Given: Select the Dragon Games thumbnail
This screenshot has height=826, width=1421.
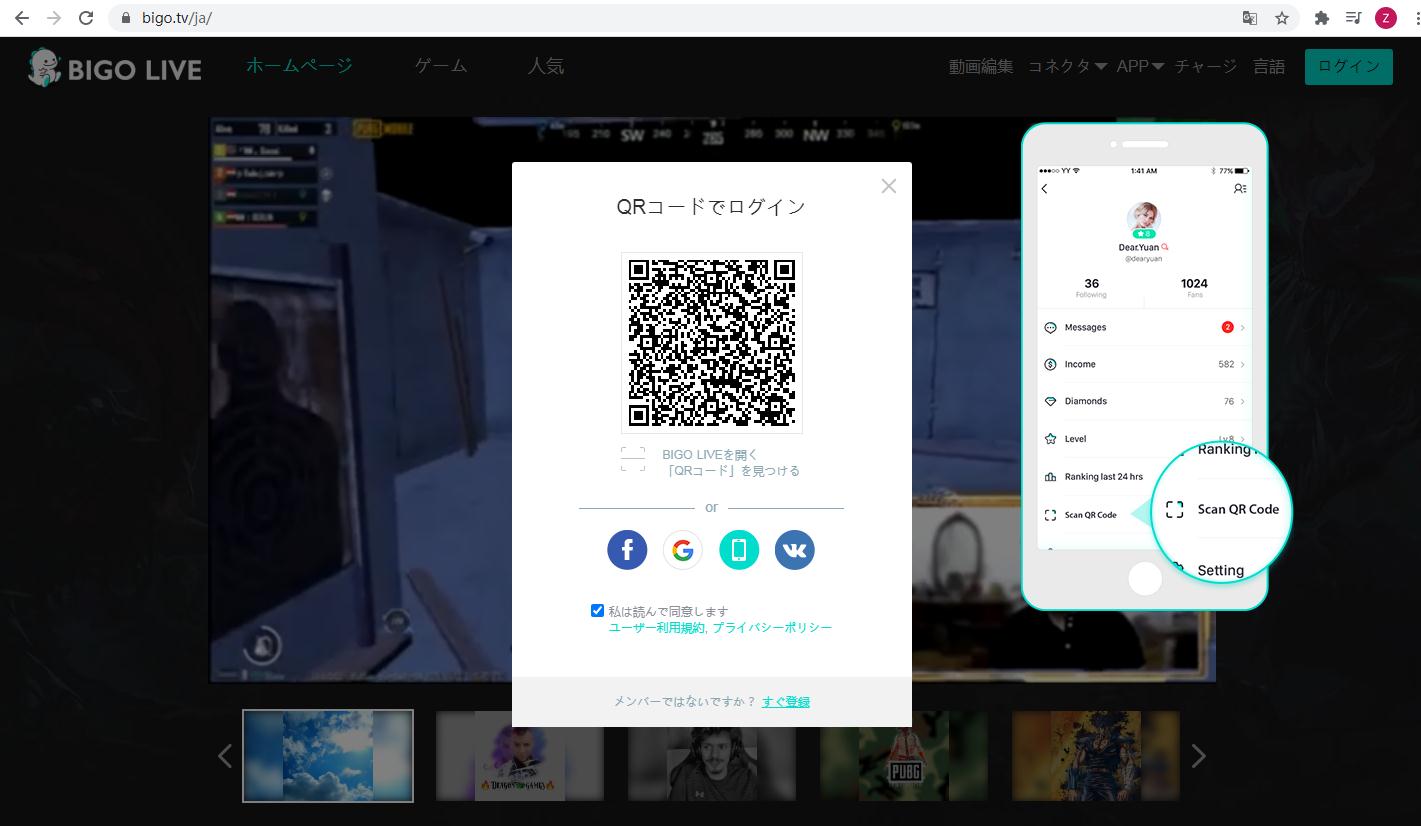Looking at the screenshot, I should pyautogui.click(x=520, y=756).
